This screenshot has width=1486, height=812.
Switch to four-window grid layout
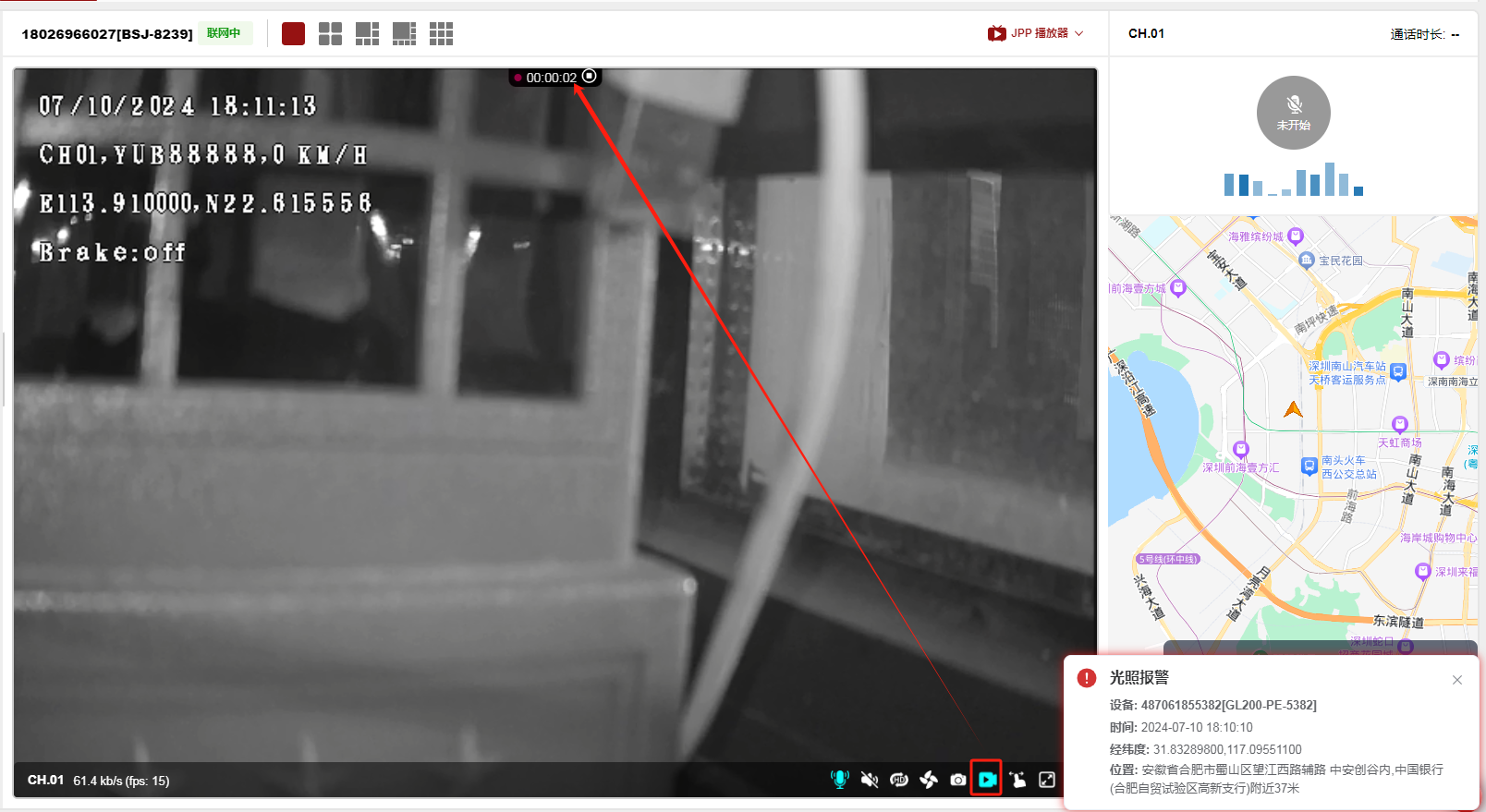330,34
